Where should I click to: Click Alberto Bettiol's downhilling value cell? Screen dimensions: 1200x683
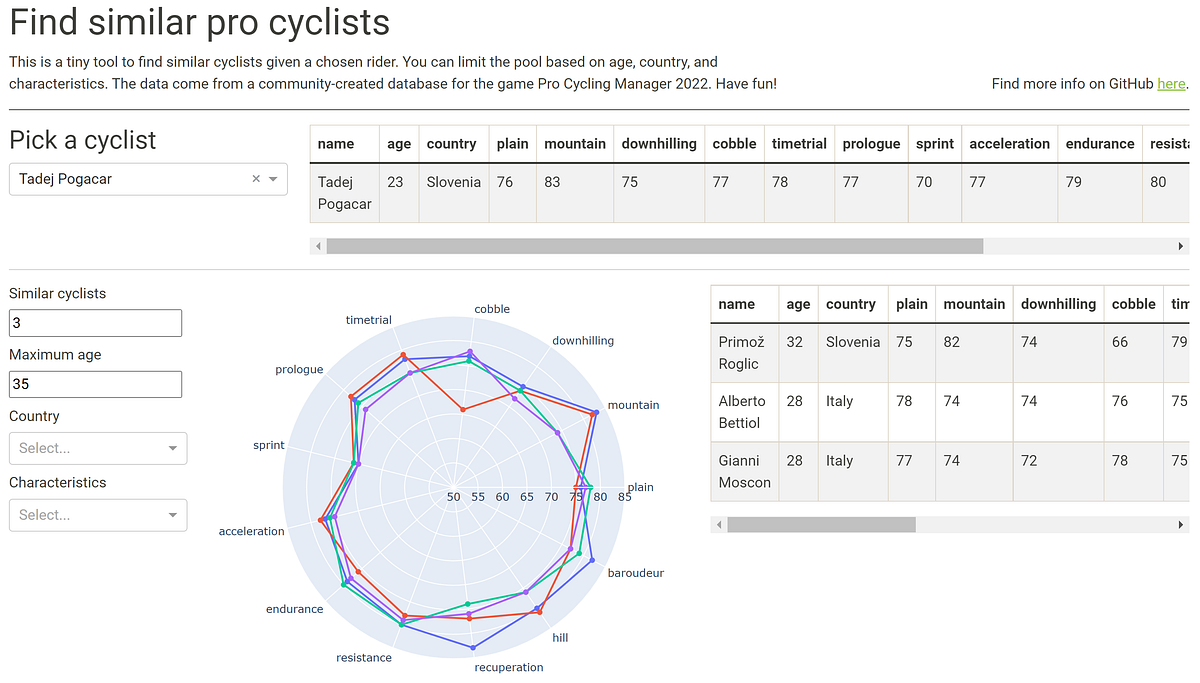[1028, 400]
